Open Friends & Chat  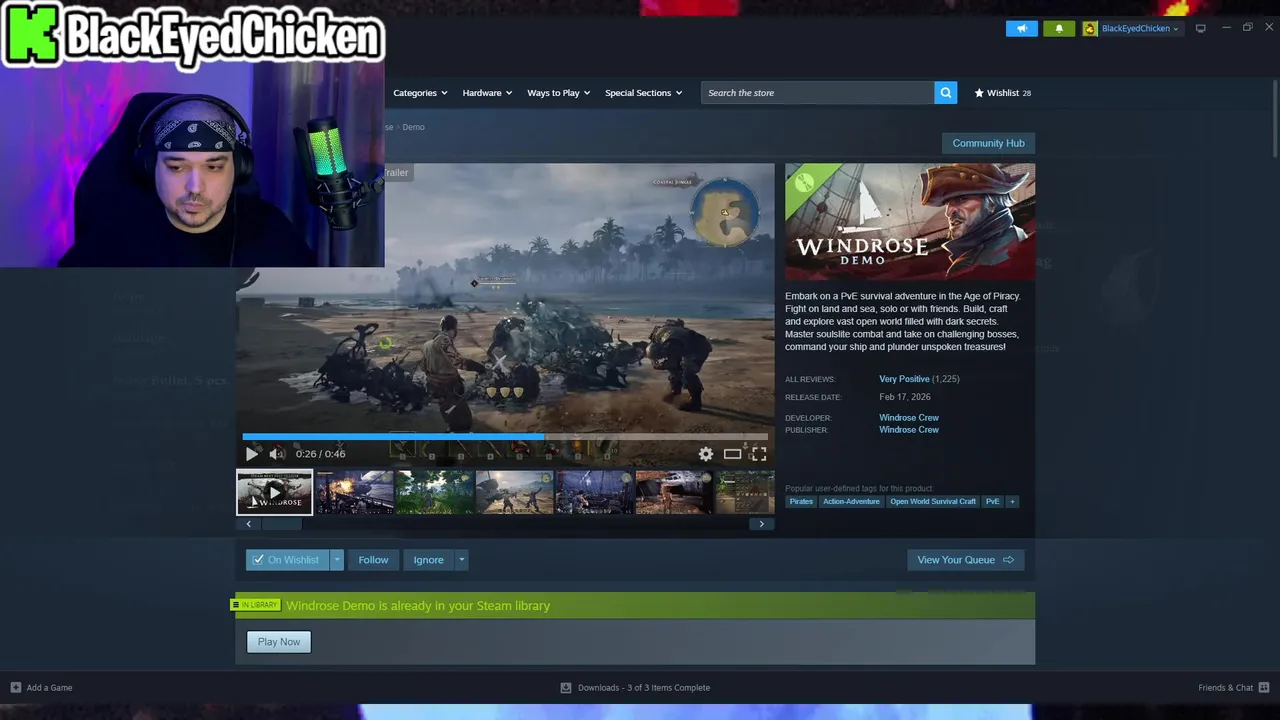pos(1234,688)
